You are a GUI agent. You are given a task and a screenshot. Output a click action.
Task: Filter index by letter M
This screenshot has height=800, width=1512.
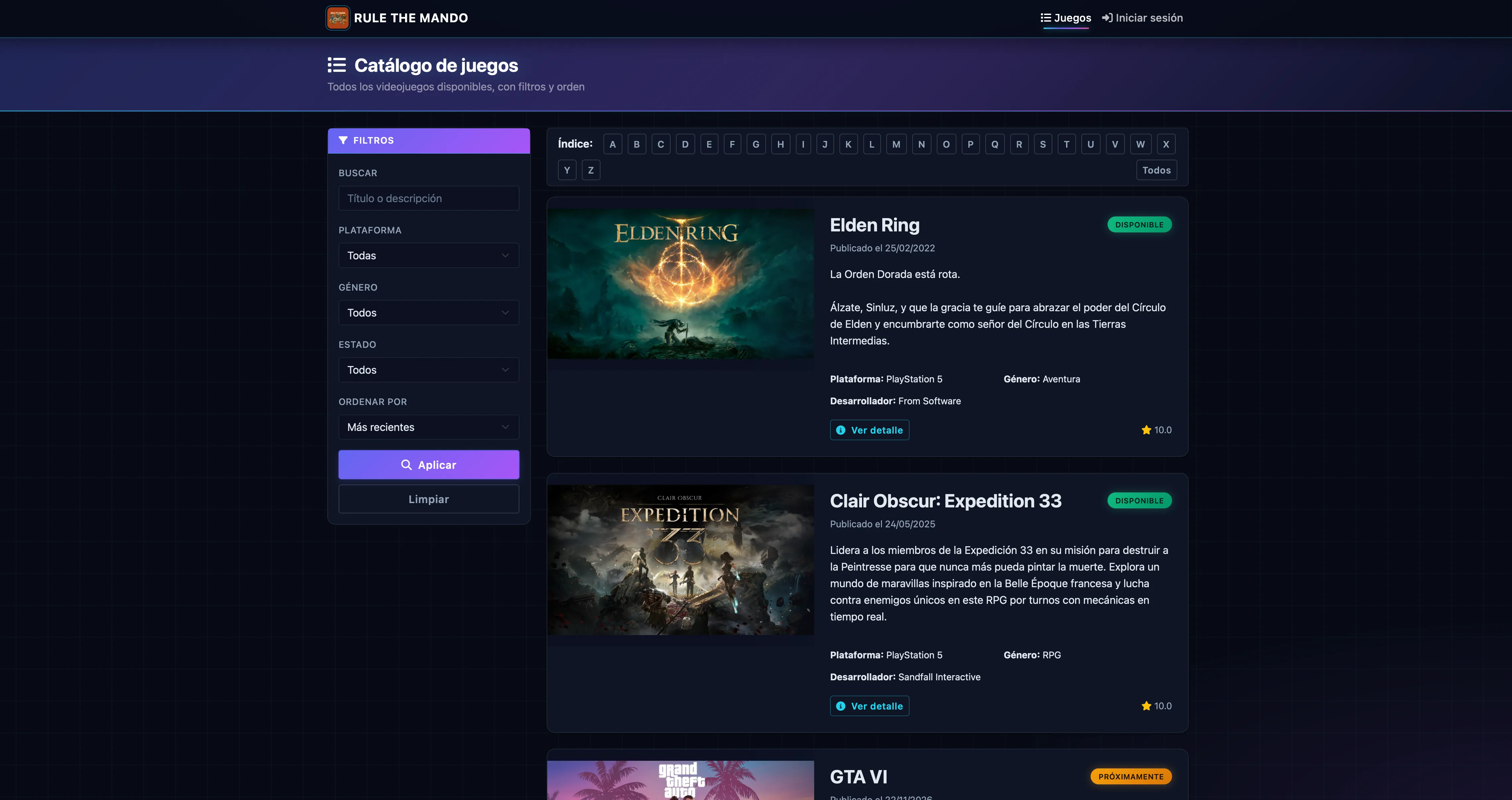(x=896, y=145)
